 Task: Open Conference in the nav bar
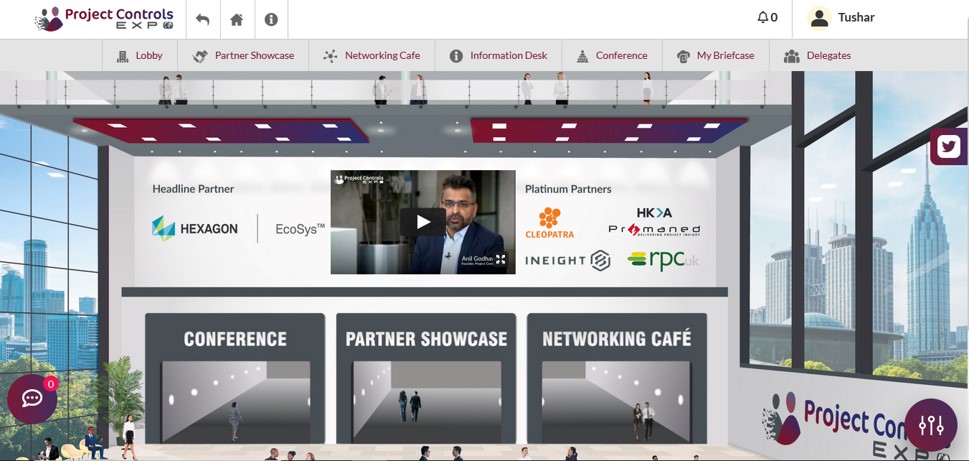pos(612,56)
